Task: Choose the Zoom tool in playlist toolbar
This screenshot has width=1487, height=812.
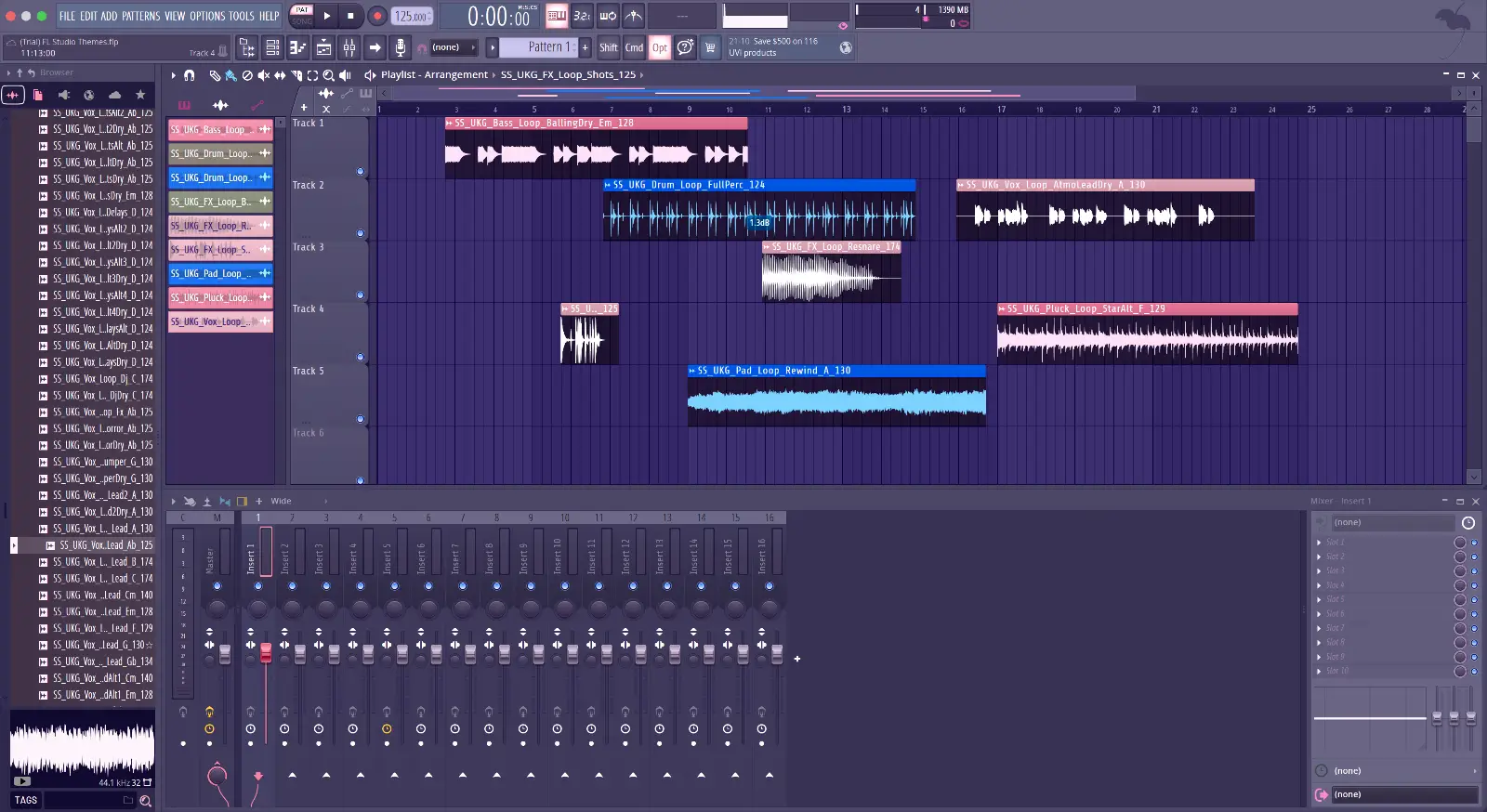Action: (x=328, y=75)
